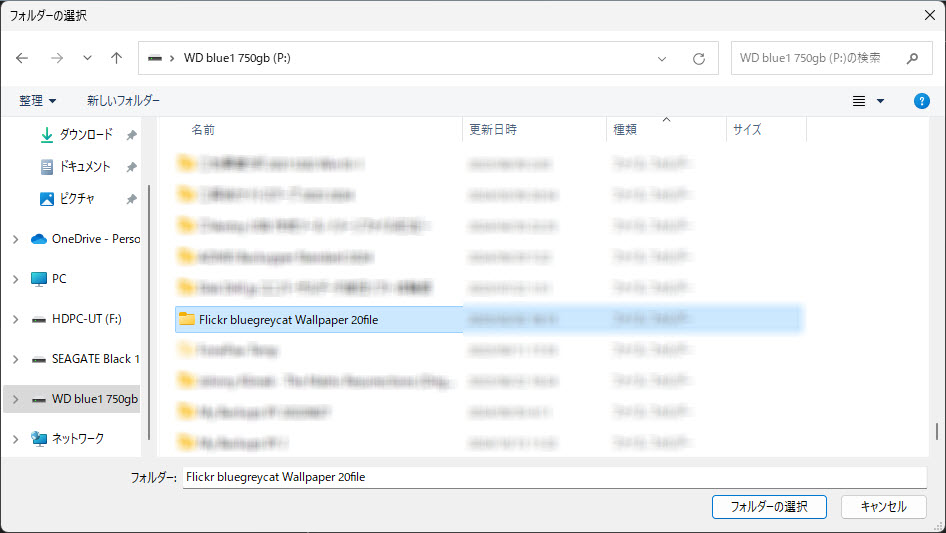Open the Organize (整理) menu
The image size is (946, 533).
38,101
